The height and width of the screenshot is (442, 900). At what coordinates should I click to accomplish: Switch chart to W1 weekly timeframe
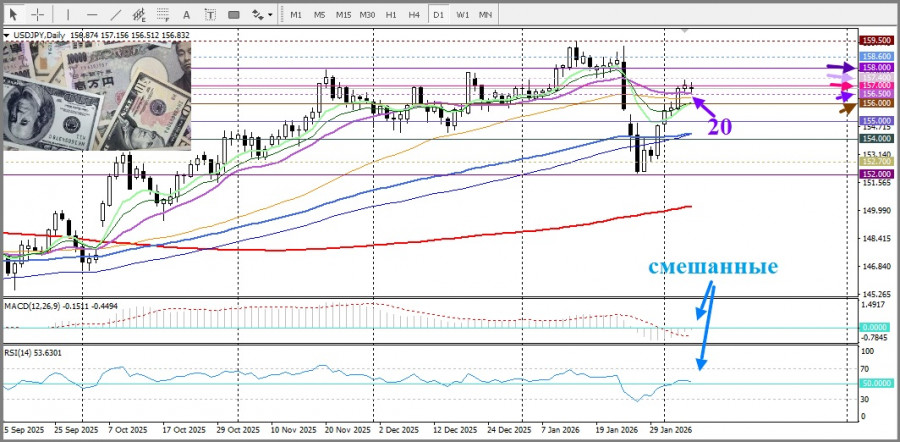462,14
